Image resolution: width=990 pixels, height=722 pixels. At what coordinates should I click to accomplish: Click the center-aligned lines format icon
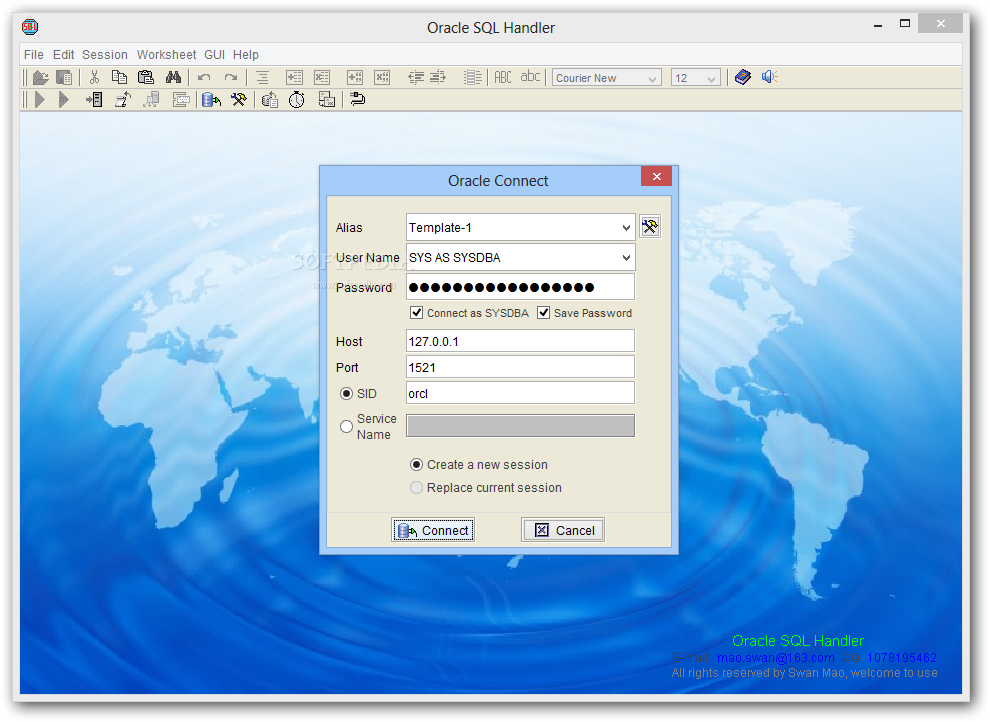[x=263, y=78]
